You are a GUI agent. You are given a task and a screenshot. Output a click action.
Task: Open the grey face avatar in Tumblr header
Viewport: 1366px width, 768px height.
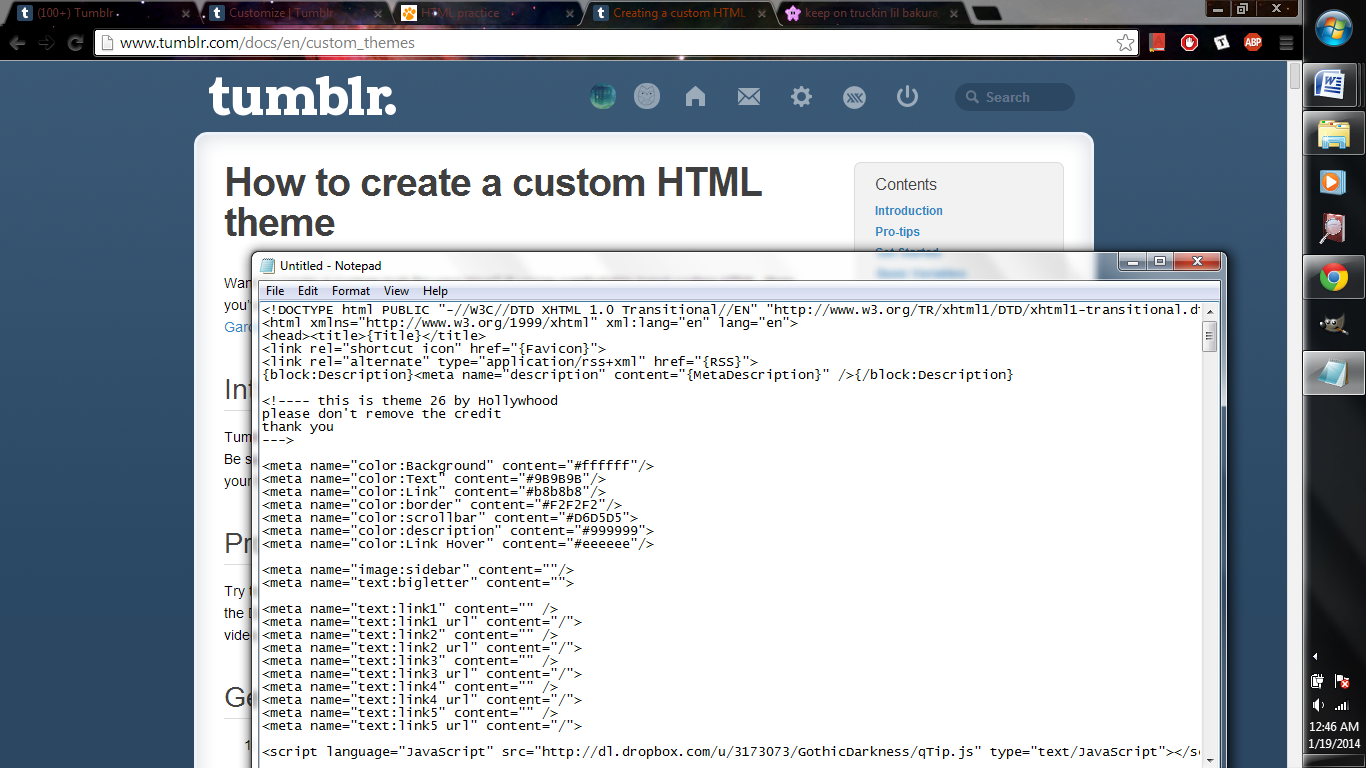point(647,96)
